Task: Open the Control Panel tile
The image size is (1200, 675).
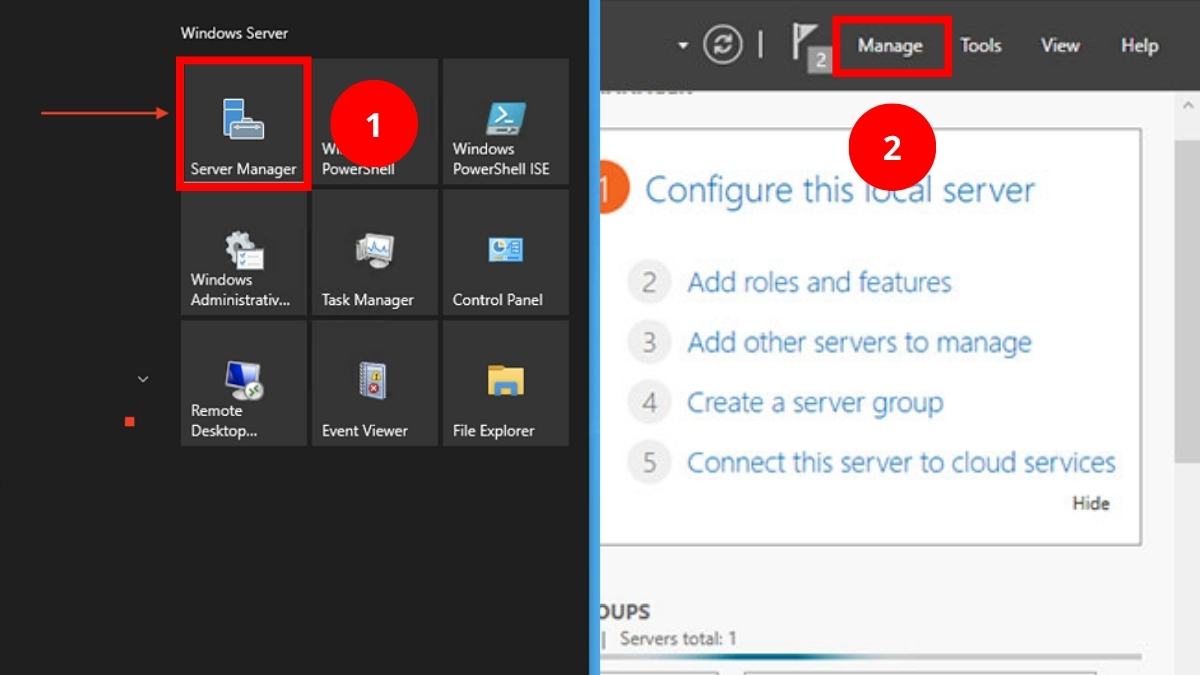Action: click(506, 253)
